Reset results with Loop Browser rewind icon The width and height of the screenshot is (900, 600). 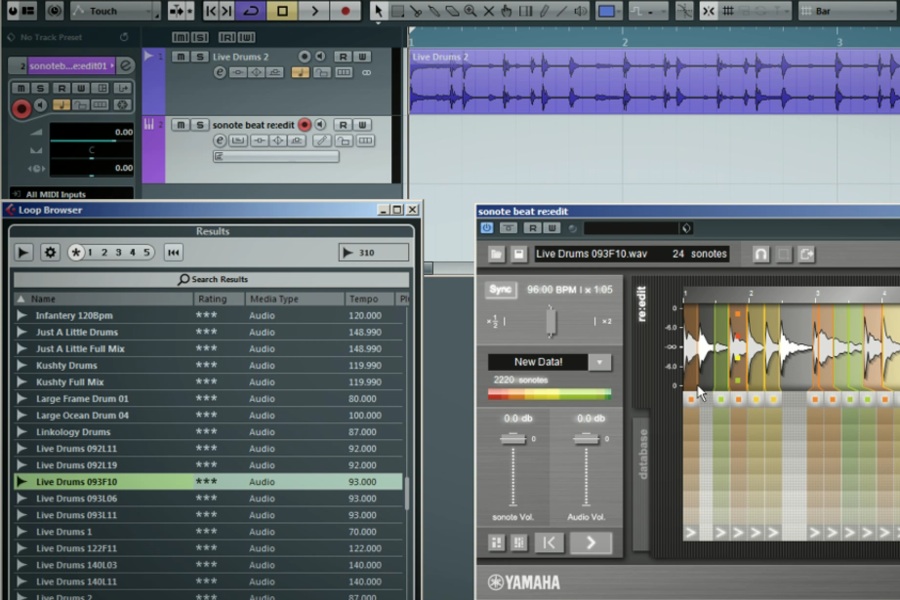click(x=173, y=252)
